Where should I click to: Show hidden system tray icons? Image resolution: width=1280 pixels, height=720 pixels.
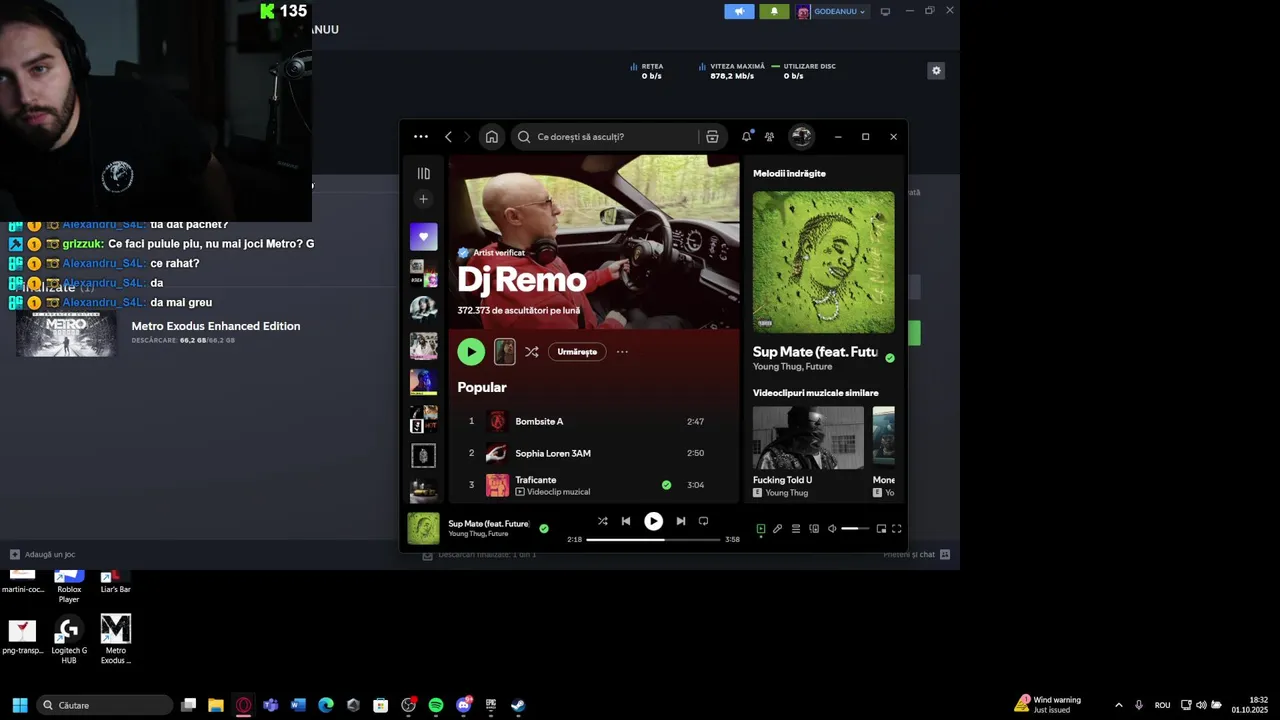tap(1118, 705)
